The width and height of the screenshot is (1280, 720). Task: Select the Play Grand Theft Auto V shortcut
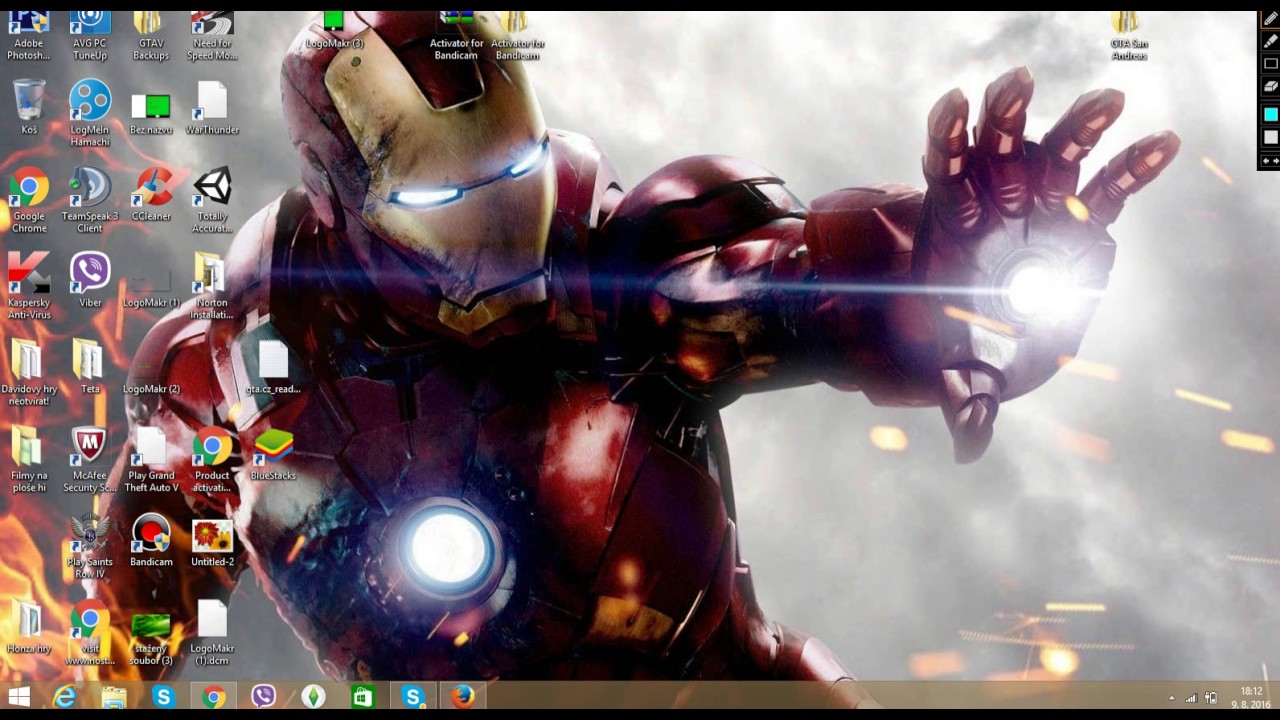tap(151, 461)
